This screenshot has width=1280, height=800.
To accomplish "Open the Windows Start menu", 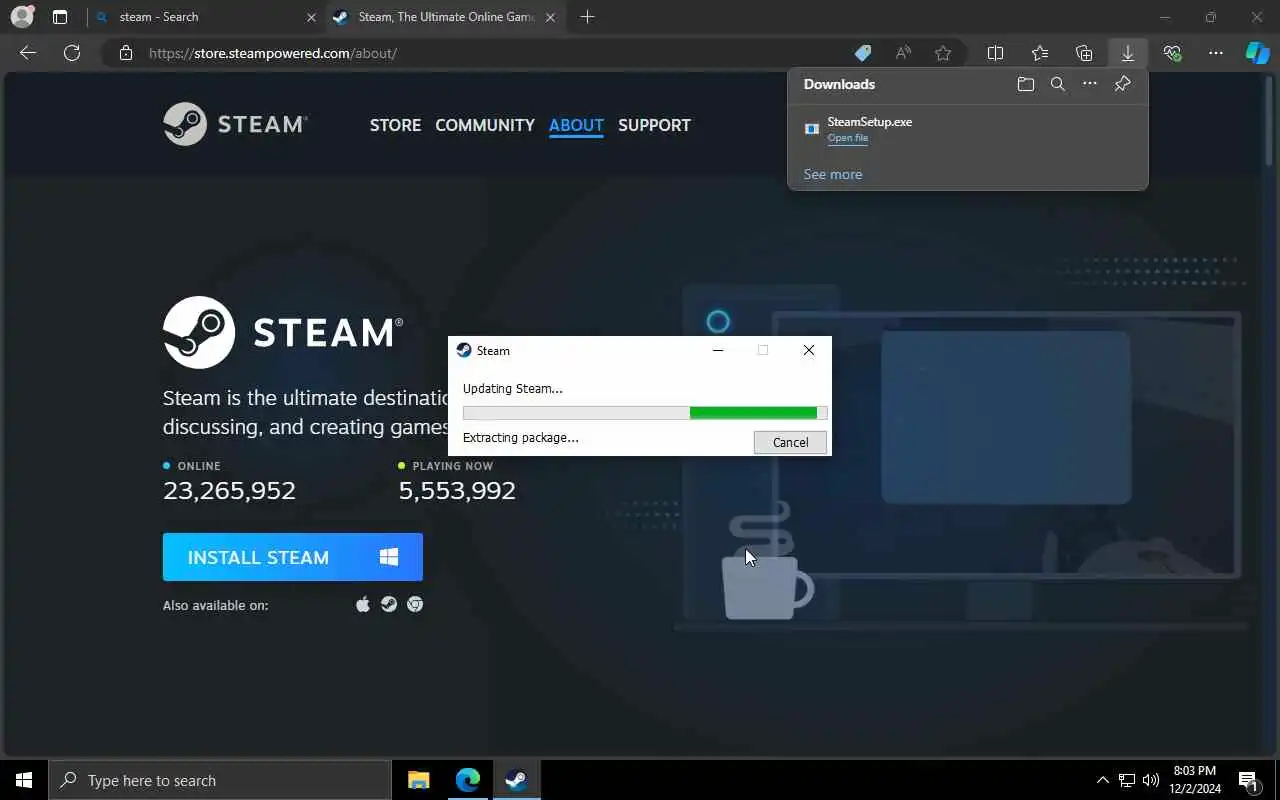I will point(24,780).
